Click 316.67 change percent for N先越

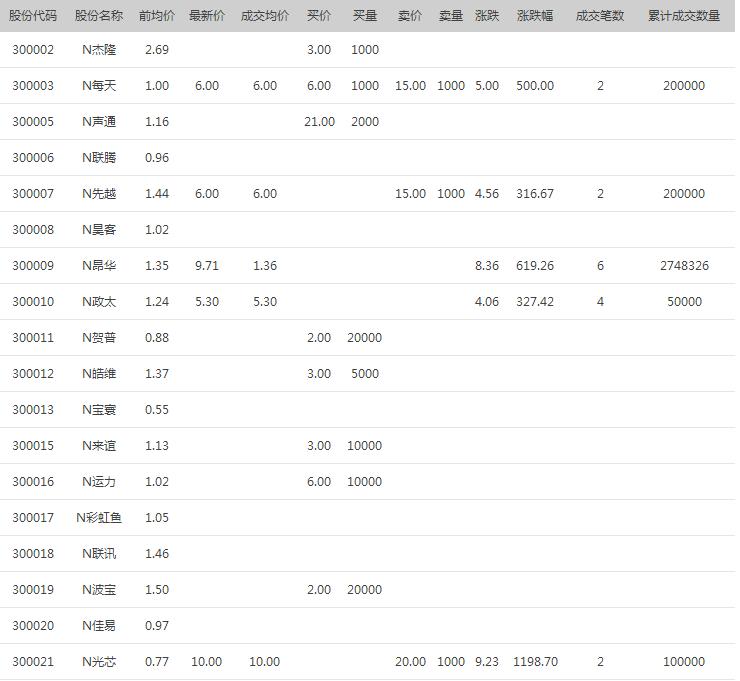(x=535, y=193)
